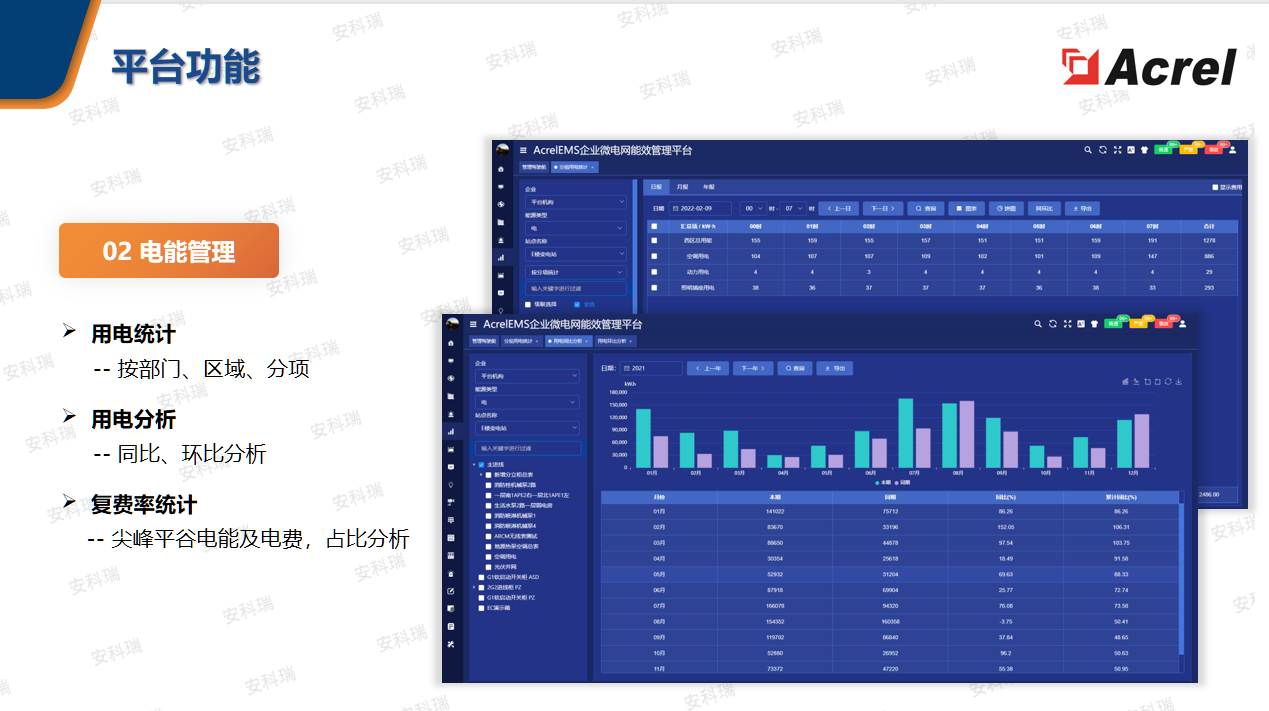Check the G1软启动开关柜 ASD checkbox
The height and width of the screenshot is (711, 1269).
481,577
